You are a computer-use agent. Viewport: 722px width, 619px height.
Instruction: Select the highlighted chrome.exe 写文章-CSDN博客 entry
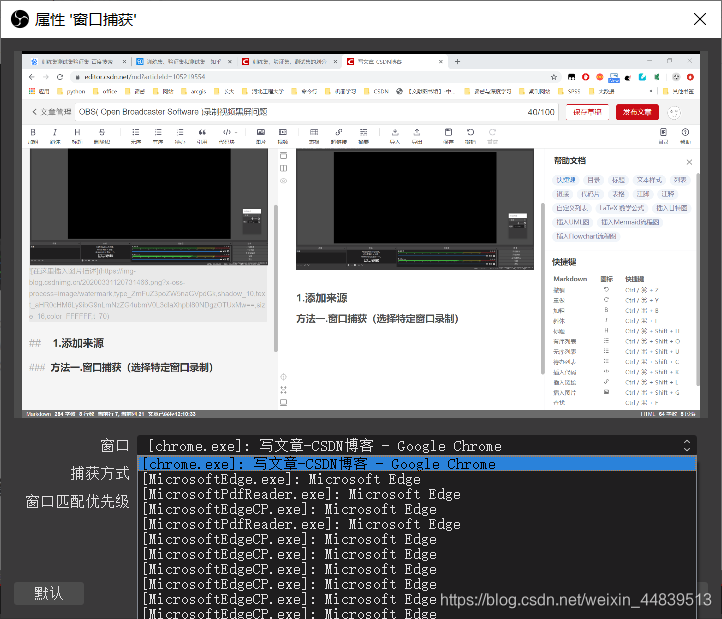(x=417, y=464)
